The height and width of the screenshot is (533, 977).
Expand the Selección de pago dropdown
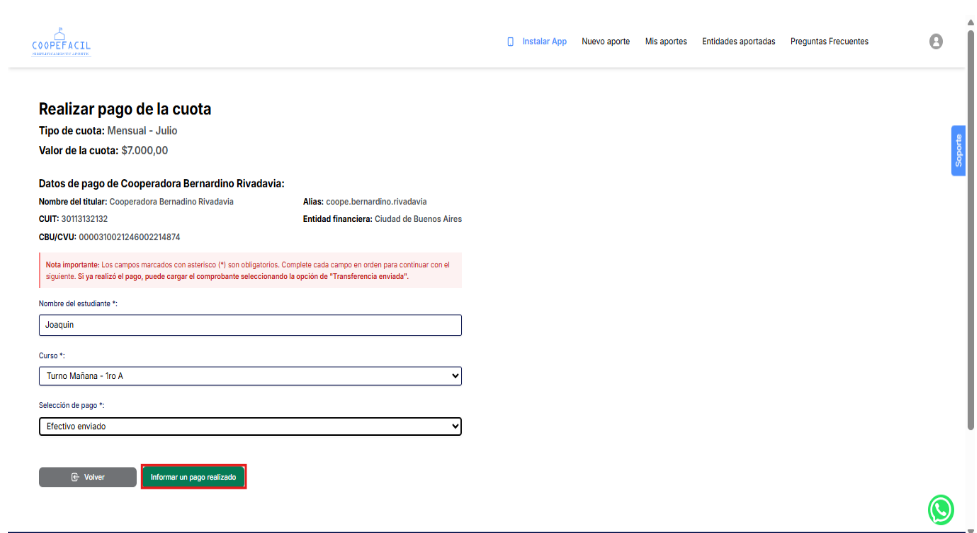[250, 427]
